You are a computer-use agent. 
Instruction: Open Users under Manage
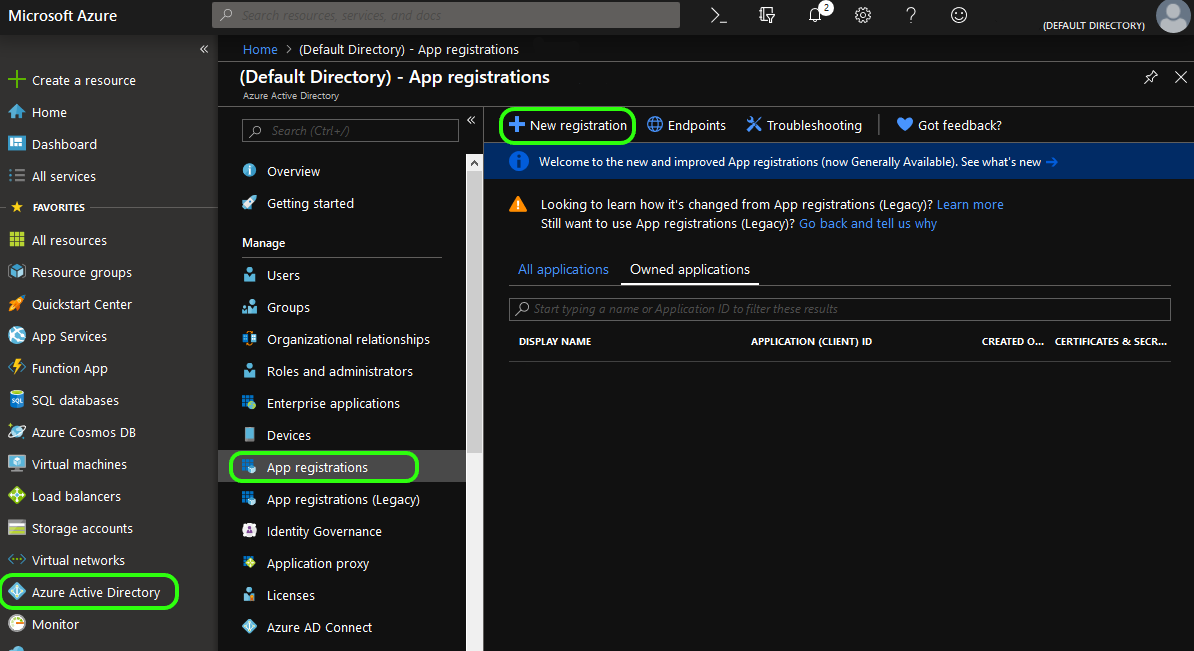tap(270, 275)
